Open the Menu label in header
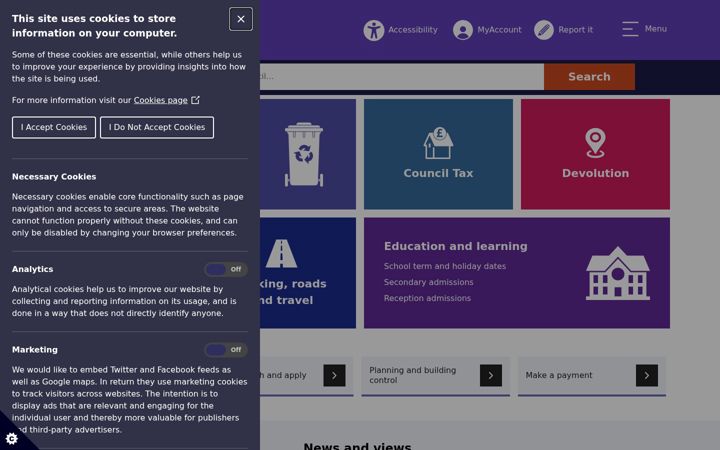The width and height of the screenshot is (720, 450). pos(656,28)
